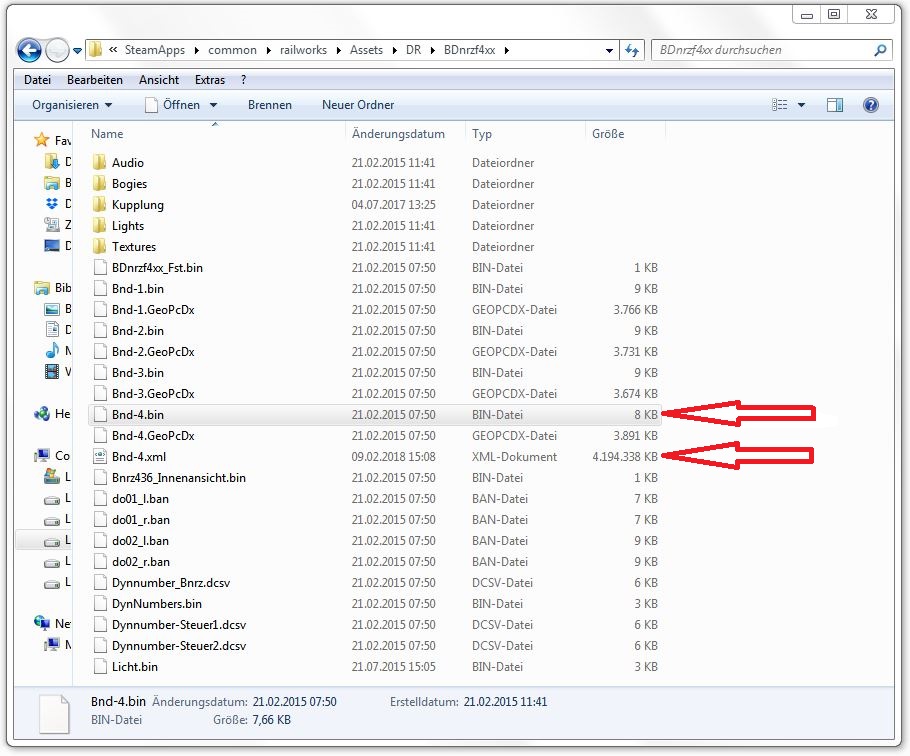910x756 pixels.
Task: Open the Netzwerk icon in sidebar
Action: 42,623
